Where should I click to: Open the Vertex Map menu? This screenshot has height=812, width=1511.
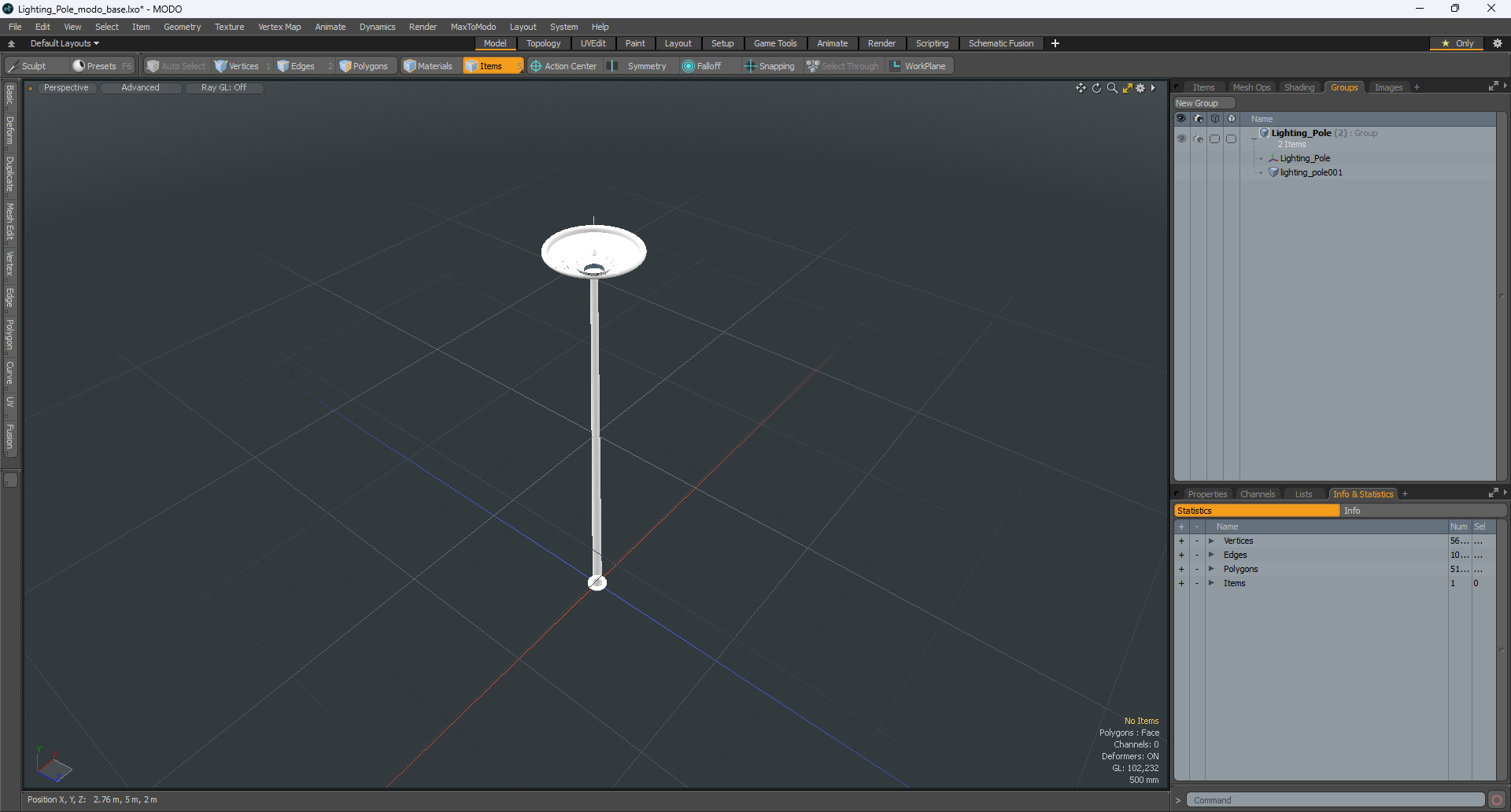click(x=279, y=27)
